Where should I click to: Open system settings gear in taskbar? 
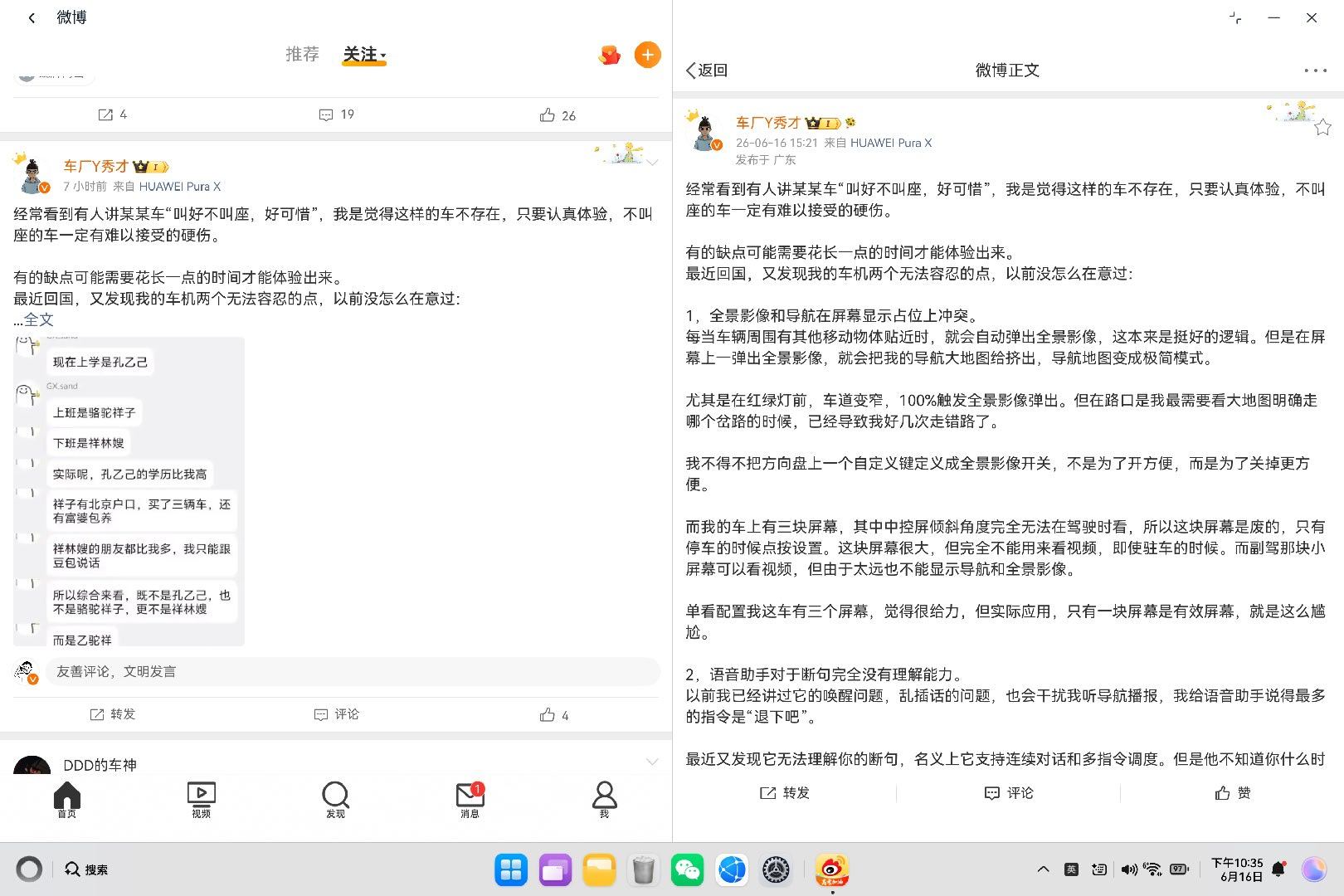click(x=777, y=869)
